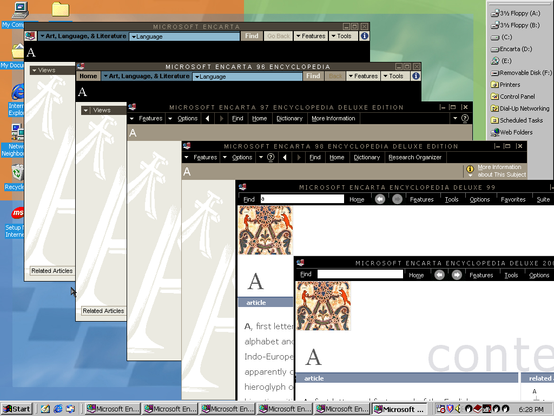Open Encarta (D:) drive
The width and height of the screenshot is (554, 416).
[x=512, y=49]
